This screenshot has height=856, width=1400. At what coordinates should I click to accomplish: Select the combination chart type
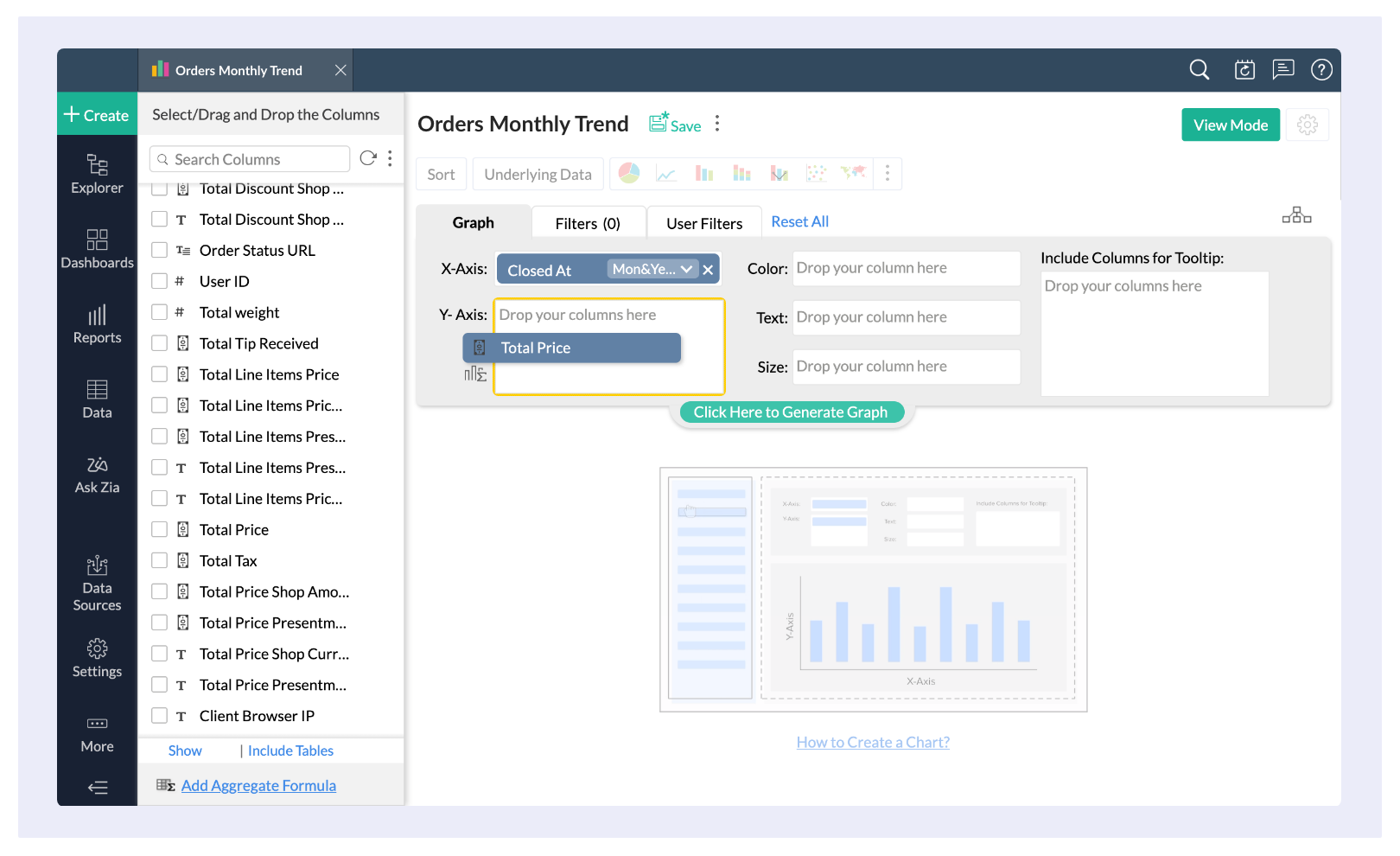pyautogui.click(x=779, y=174)
